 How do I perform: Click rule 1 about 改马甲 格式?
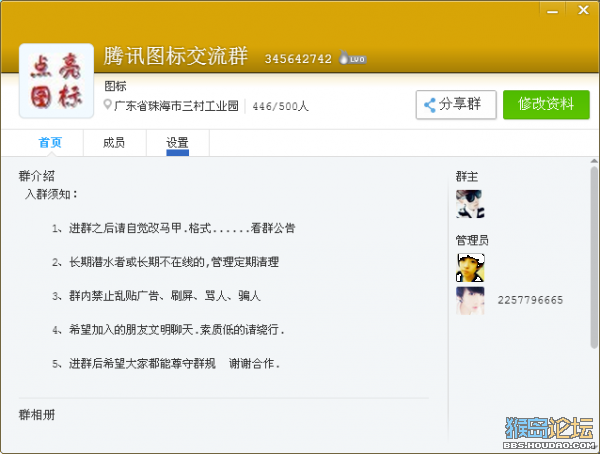174,228
